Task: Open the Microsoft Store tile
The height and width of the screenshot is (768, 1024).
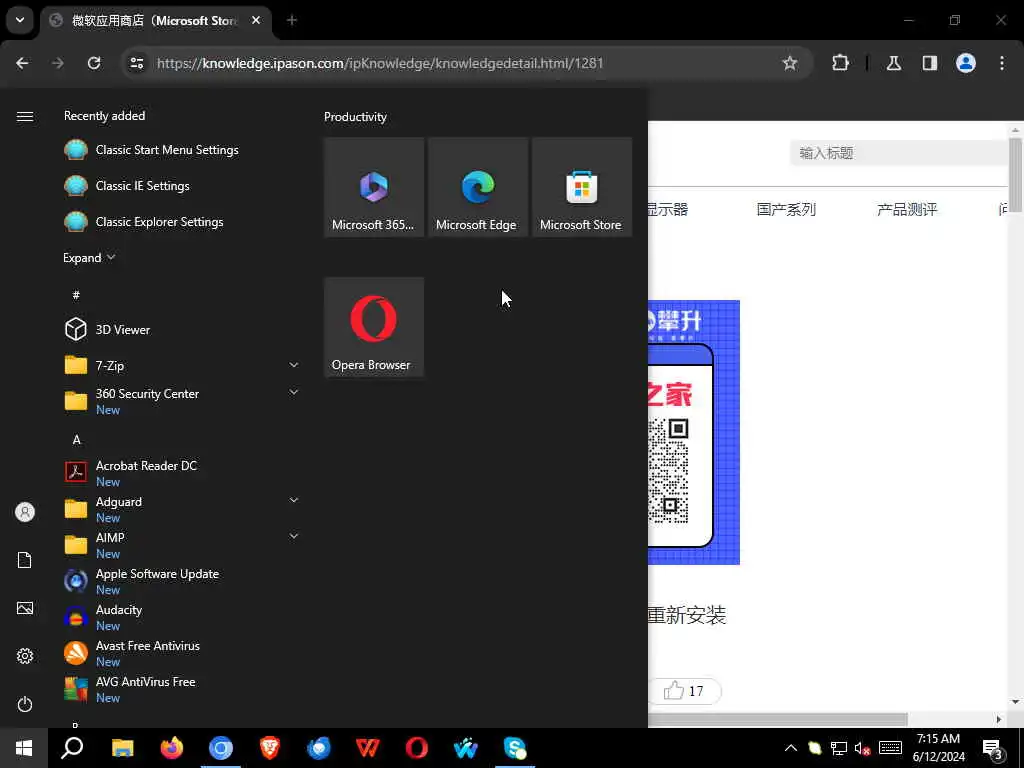Action: [x=581, y=187]
